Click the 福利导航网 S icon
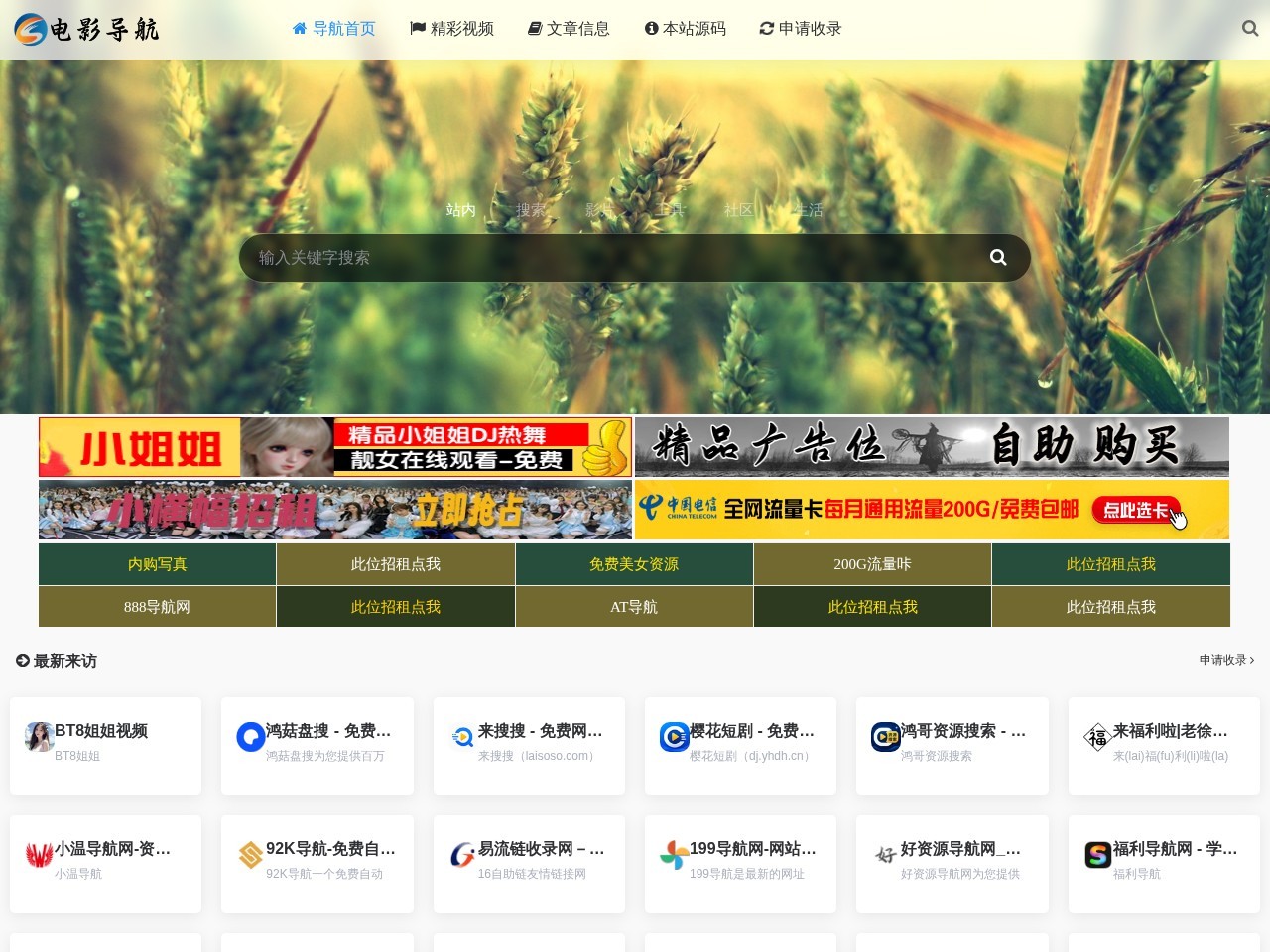The height and width of the screenshot is (952, 1270). click(1098, 855)
